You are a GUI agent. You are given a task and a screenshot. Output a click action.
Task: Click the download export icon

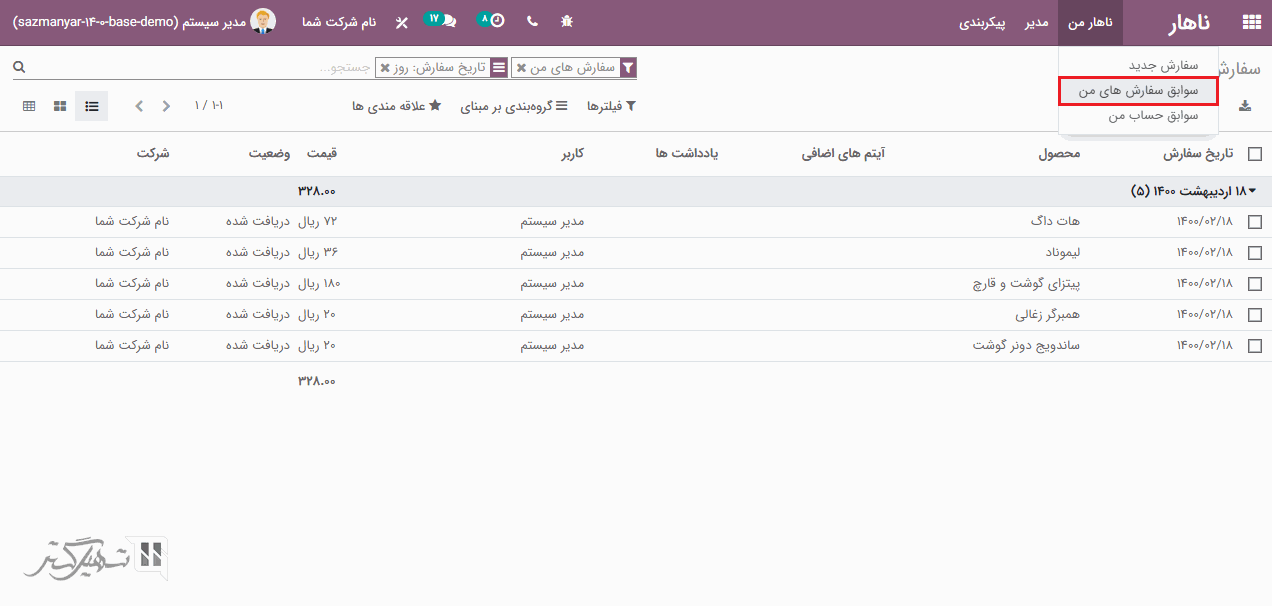tap(1245, 106)
